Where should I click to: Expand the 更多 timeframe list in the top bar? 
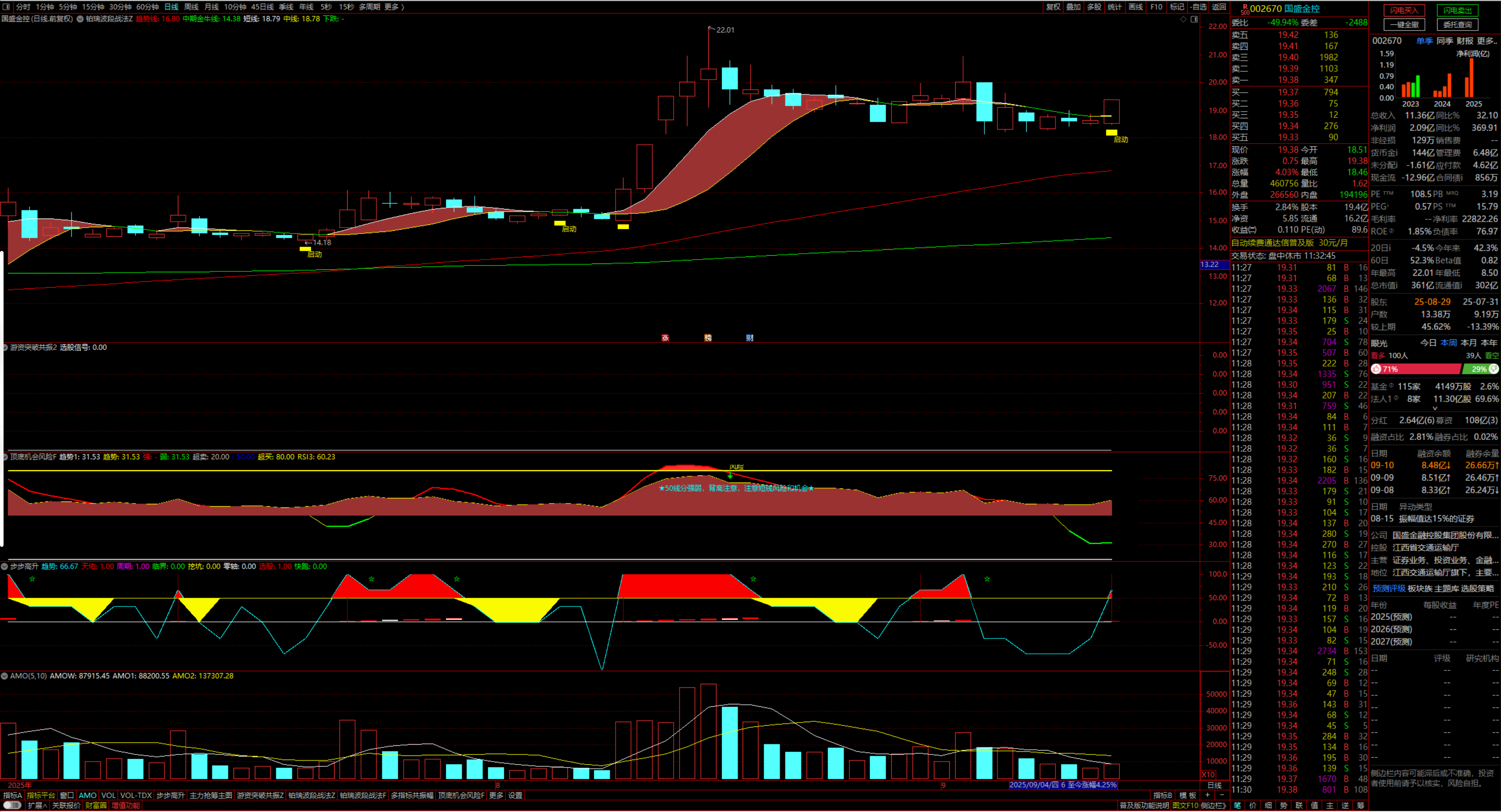(x=395, y=7)
